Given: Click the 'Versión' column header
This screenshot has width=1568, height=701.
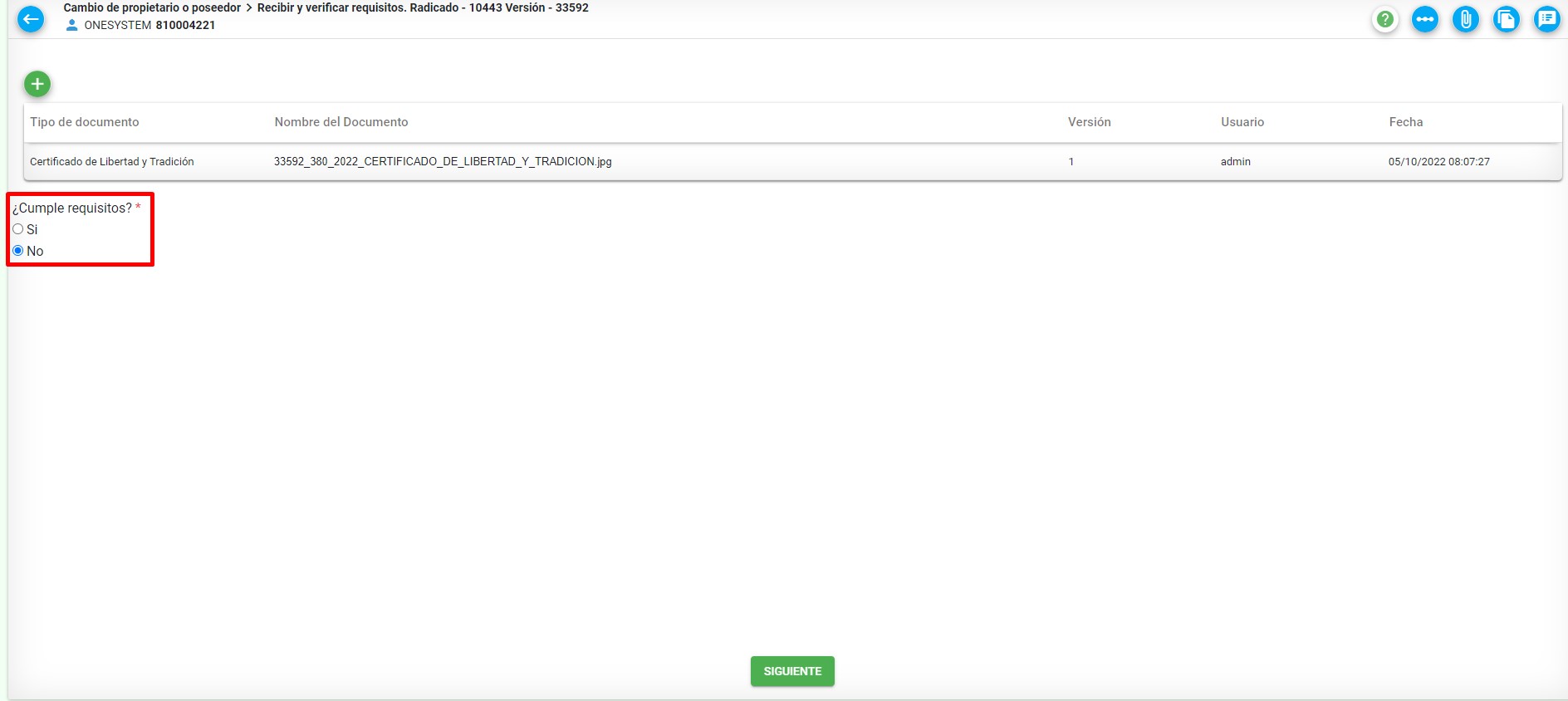Looking at the screenshot, I should [1089, 122].
